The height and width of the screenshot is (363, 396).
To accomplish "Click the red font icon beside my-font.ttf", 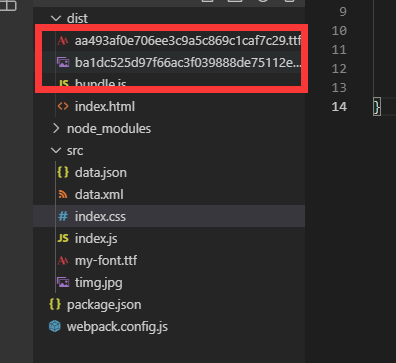I will [63, 260].
